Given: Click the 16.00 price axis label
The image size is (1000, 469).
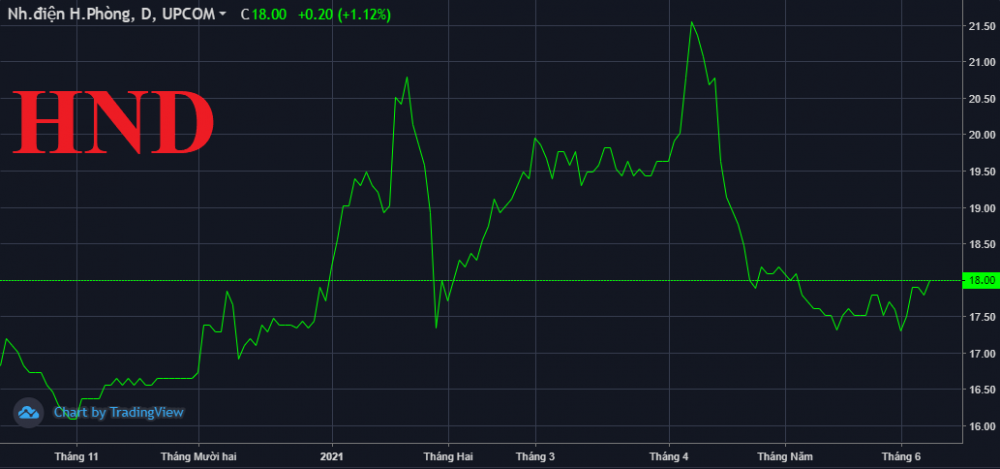Looking at the screenshot, I should [x=982, y=426].
